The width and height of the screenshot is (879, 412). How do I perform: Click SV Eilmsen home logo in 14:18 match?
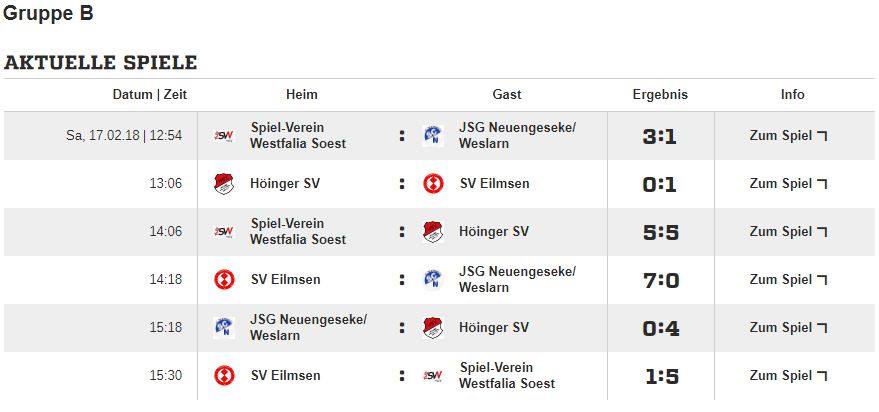click(224, 280)
